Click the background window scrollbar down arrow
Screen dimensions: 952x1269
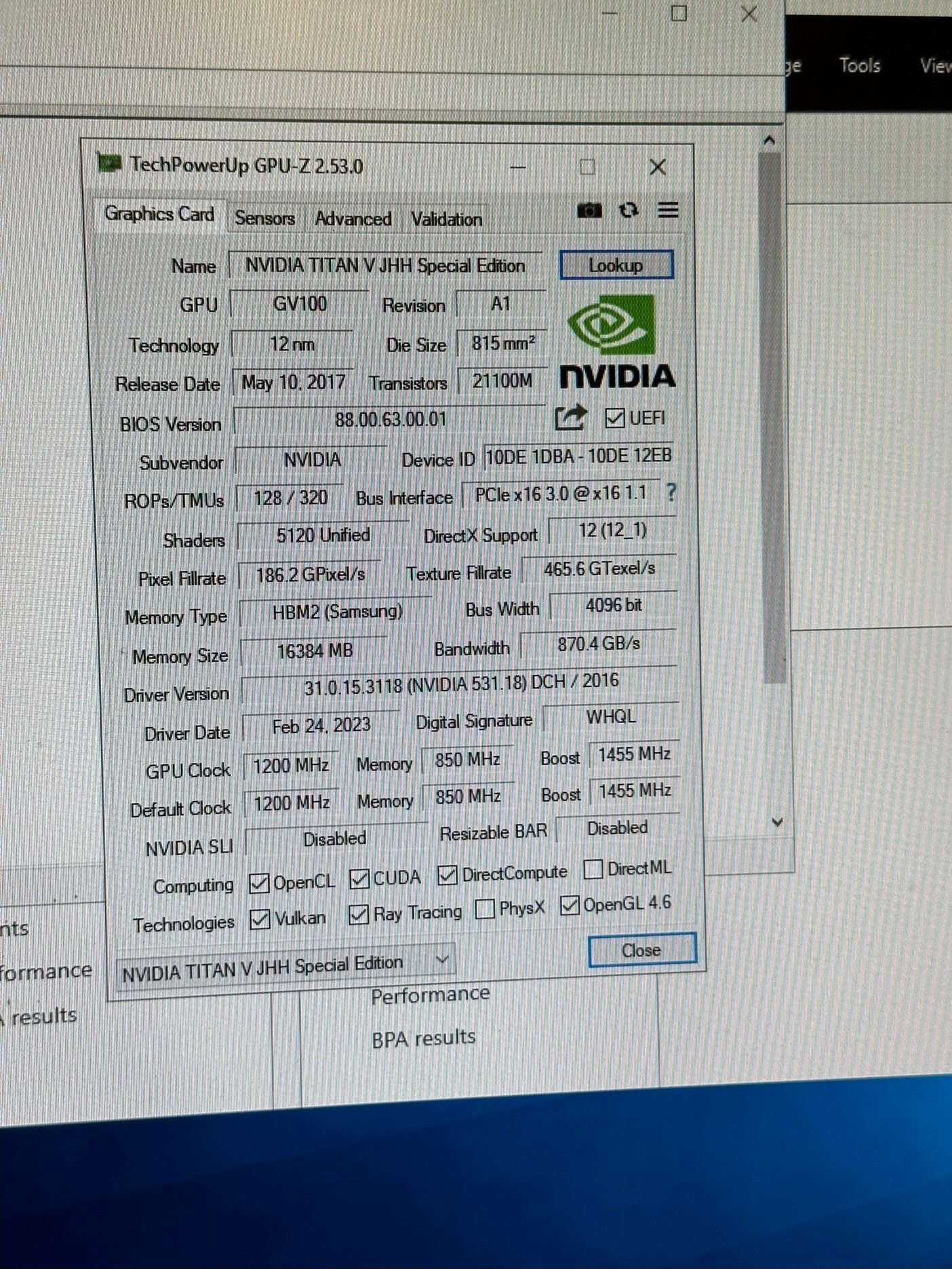pos(778,822)
